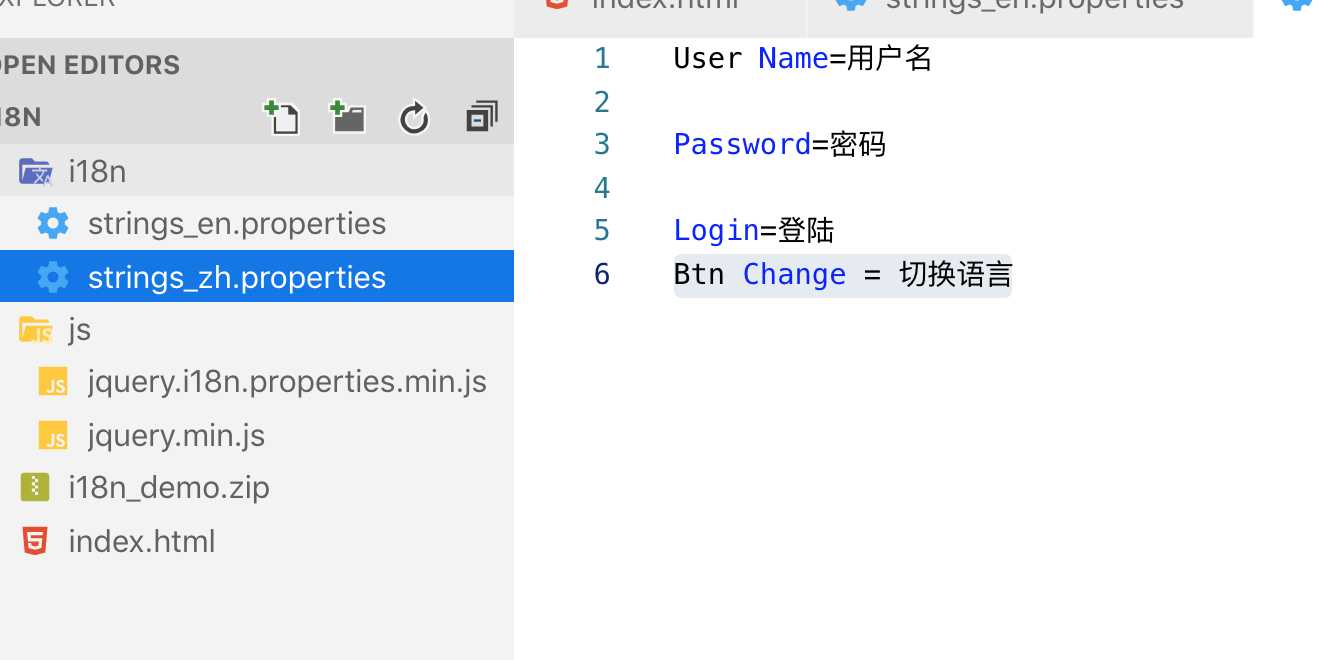1324x660 pixels.
Task: Collapse all folders in explorer
Action: point(482,118)
